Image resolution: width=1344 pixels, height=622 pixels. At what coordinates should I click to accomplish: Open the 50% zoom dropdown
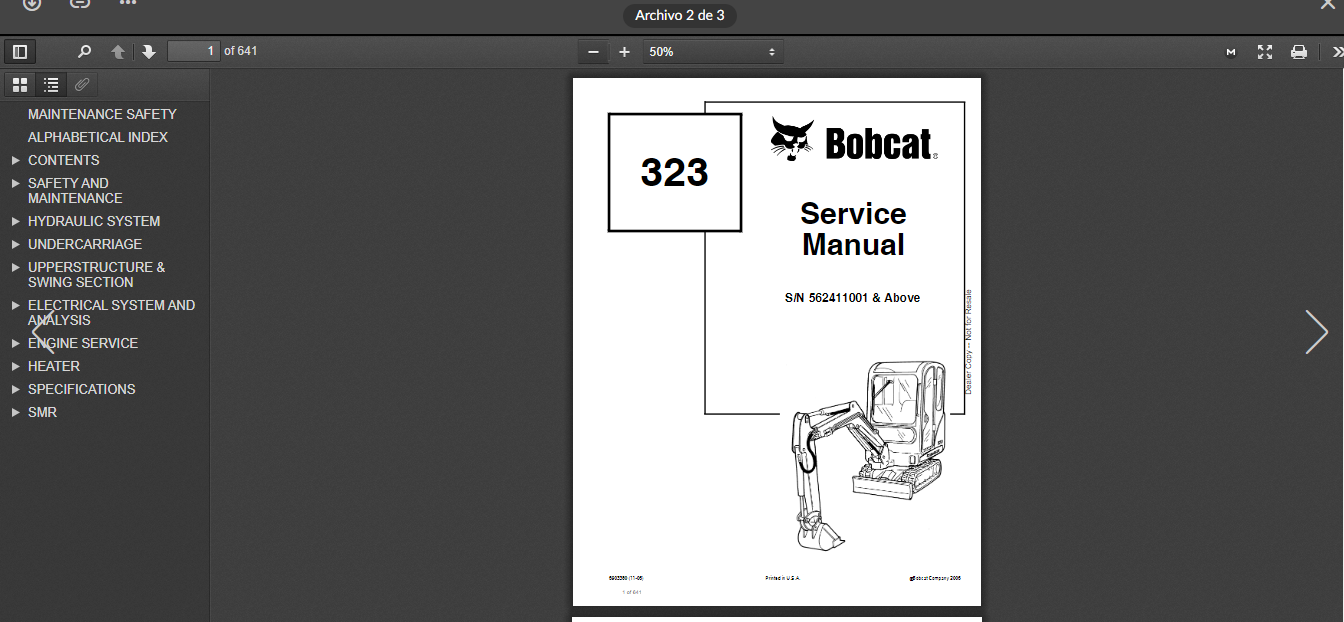[x=712, y=52]
